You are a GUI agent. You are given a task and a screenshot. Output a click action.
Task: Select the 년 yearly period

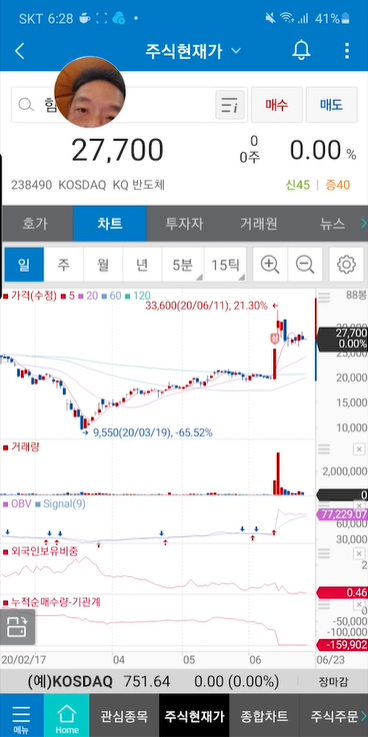(142, 265)
